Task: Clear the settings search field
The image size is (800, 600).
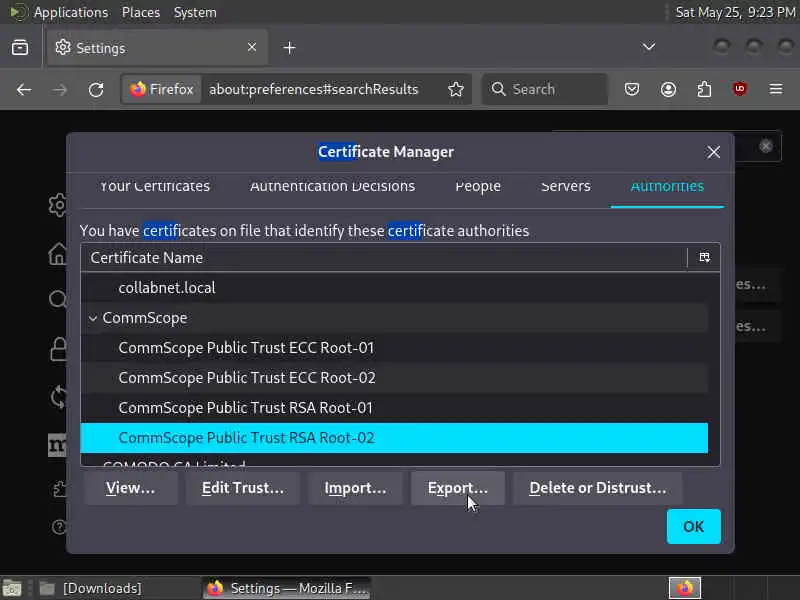Action: coord(765,146)
